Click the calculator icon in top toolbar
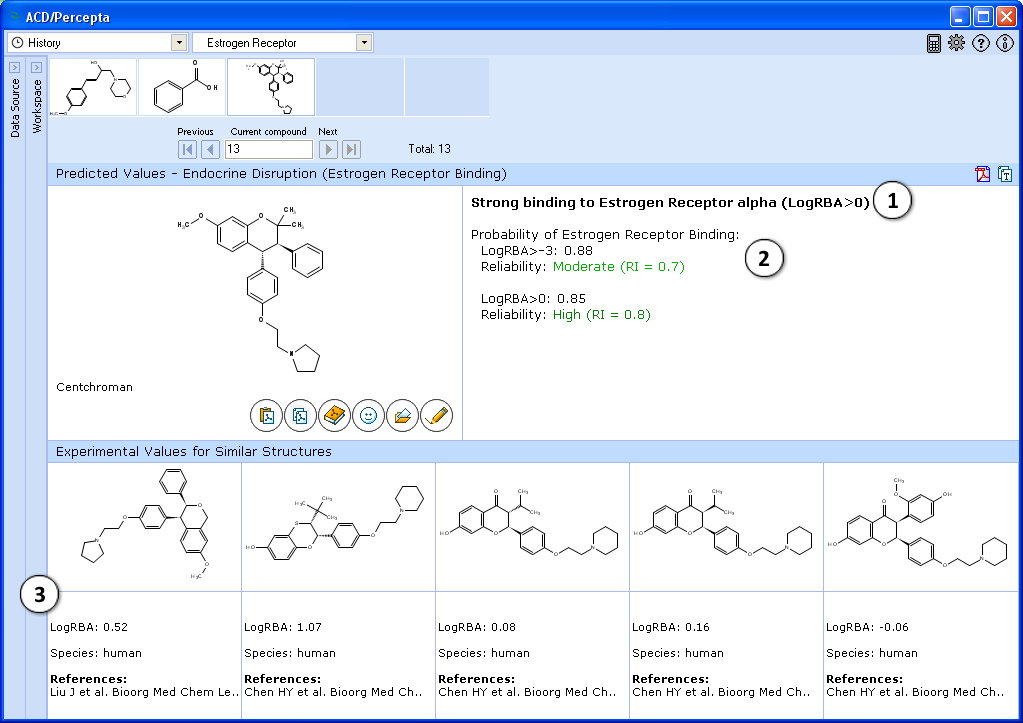Image resolution: width=1023 pixels, height=723 pixels. [934, 43]
